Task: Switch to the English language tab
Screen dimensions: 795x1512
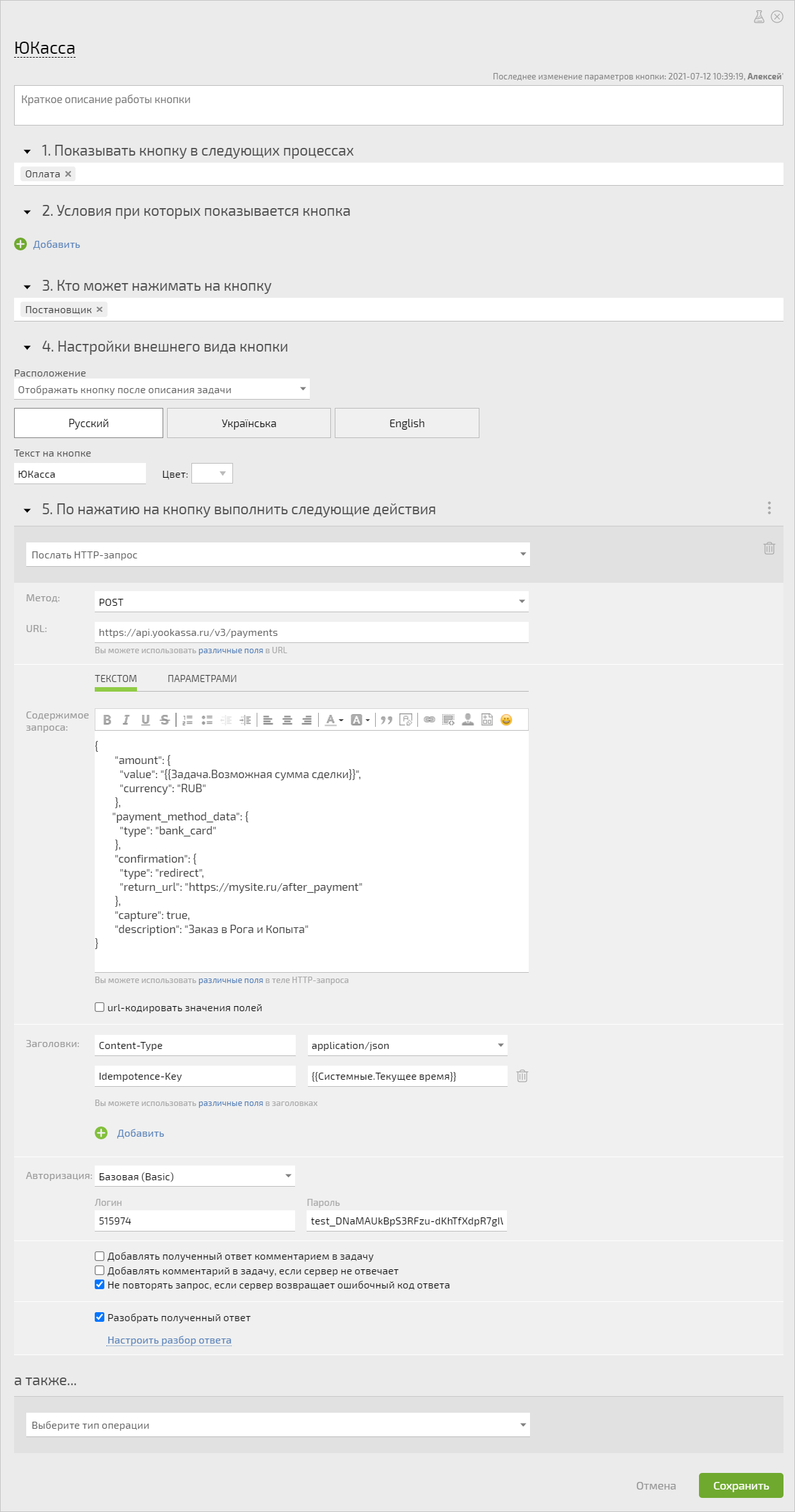Action: (x=407, y=423)
